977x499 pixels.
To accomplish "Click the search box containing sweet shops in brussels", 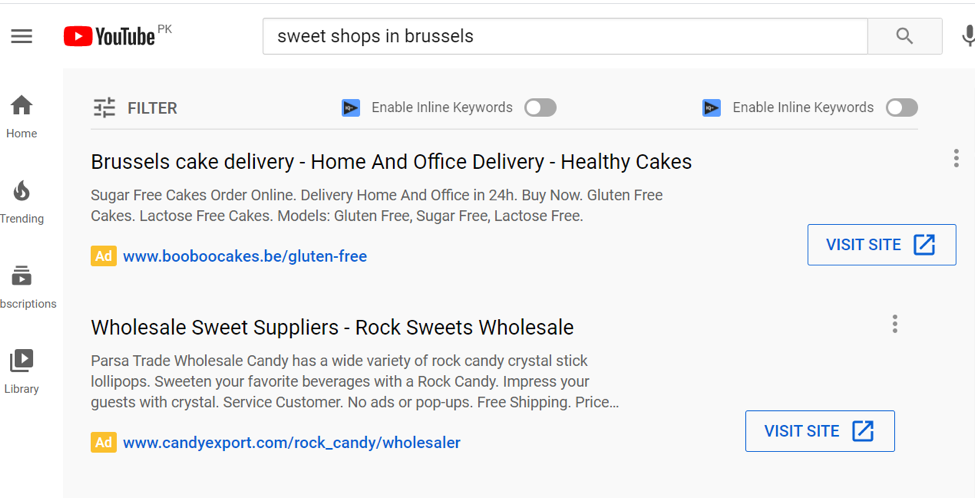I will tap(565, 36).
